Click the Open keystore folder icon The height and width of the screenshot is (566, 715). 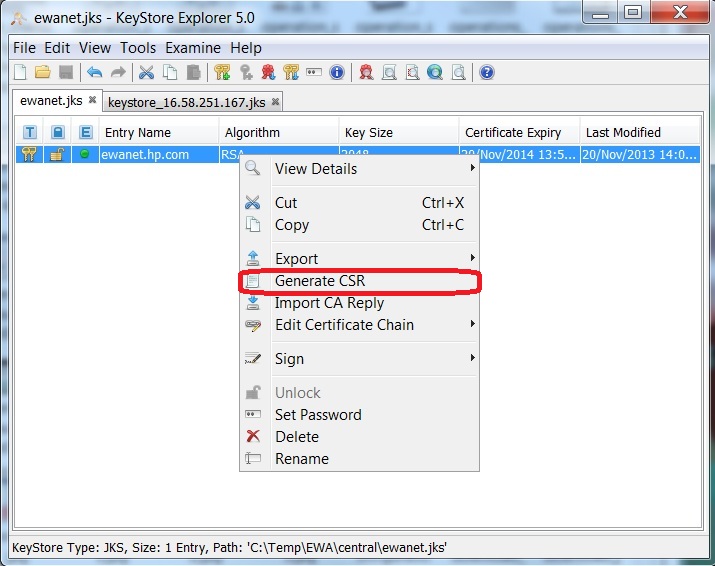click(42, 72)
